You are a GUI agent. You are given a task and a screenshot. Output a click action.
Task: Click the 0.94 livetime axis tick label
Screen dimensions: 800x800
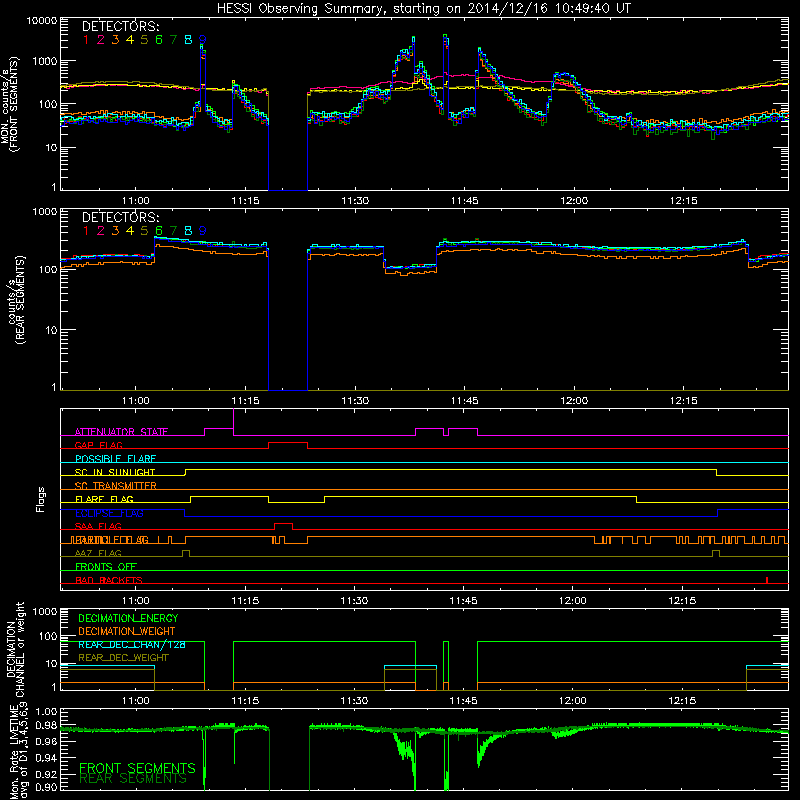pos(46,758)
